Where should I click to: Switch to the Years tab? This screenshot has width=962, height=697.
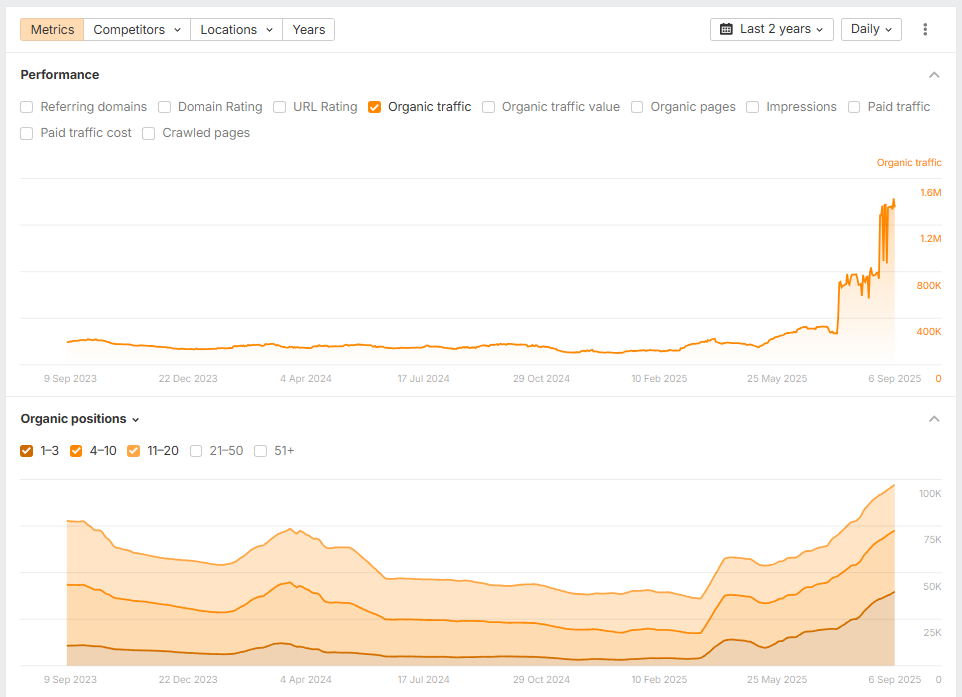pyautogui.click(x=309, y=30)
